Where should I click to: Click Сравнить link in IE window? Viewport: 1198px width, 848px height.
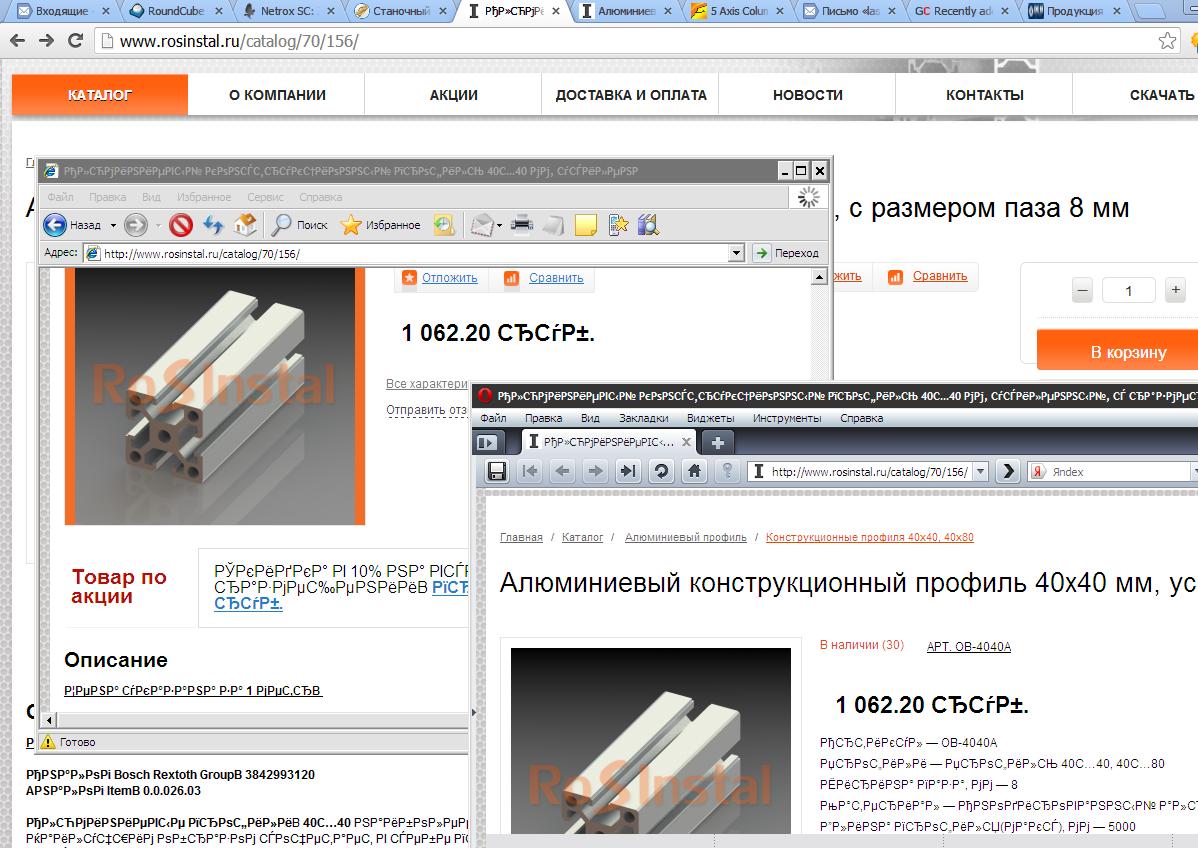tap(556, 278)
